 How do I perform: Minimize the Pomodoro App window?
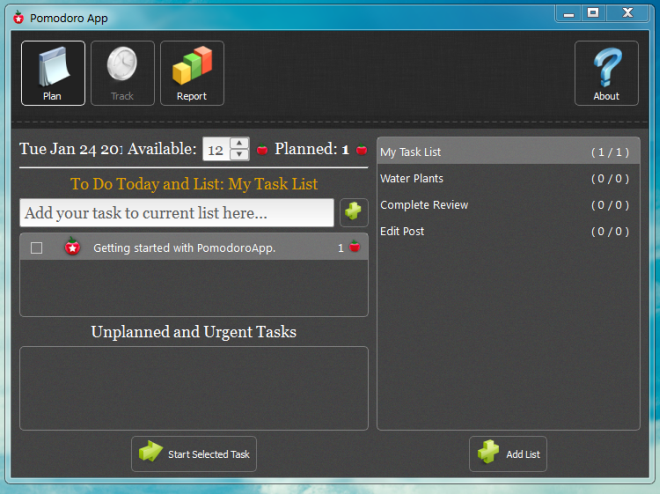569,13
